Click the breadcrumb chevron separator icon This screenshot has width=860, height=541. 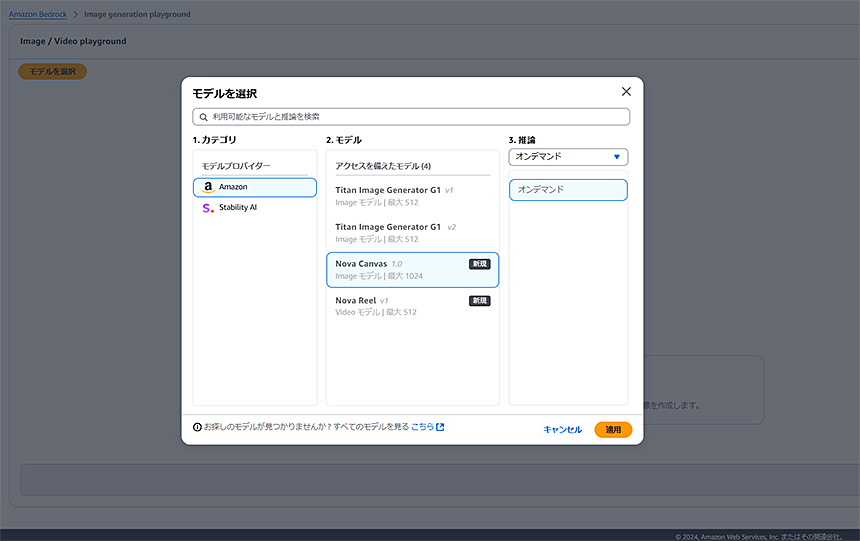tap(76, 14)
